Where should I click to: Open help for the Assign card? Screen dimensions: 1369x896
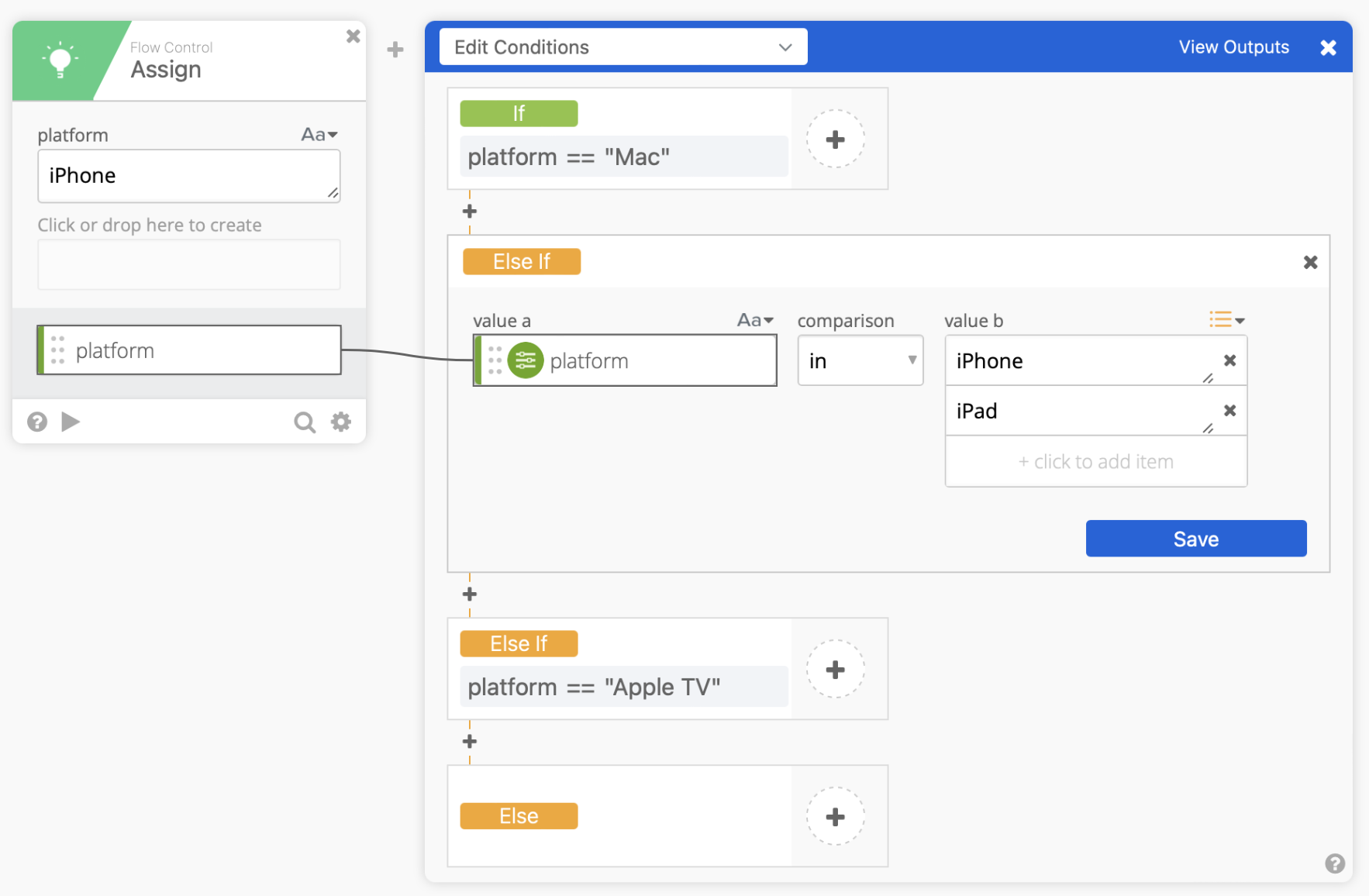click(x=37, y=422)
